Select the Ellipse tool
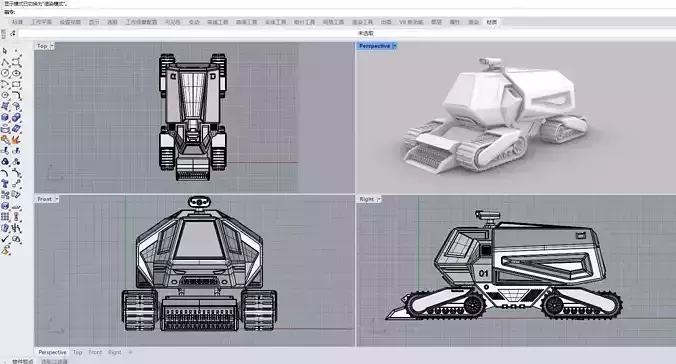Viewport: 676px width, 364px height. (16, 73)
